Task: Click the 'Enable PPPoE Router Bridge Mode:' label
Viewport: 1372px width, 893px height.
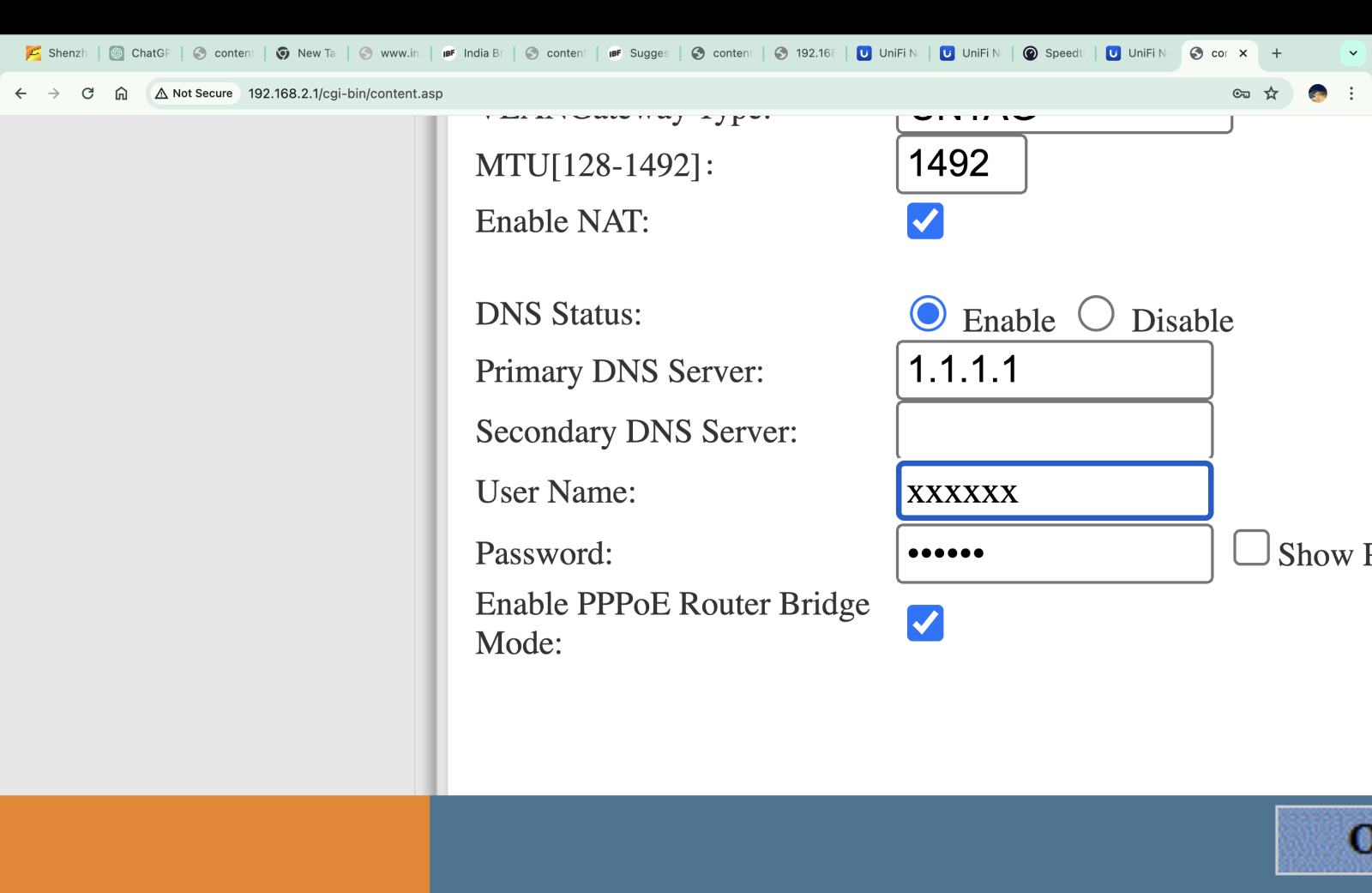Action: click(672, 624)
